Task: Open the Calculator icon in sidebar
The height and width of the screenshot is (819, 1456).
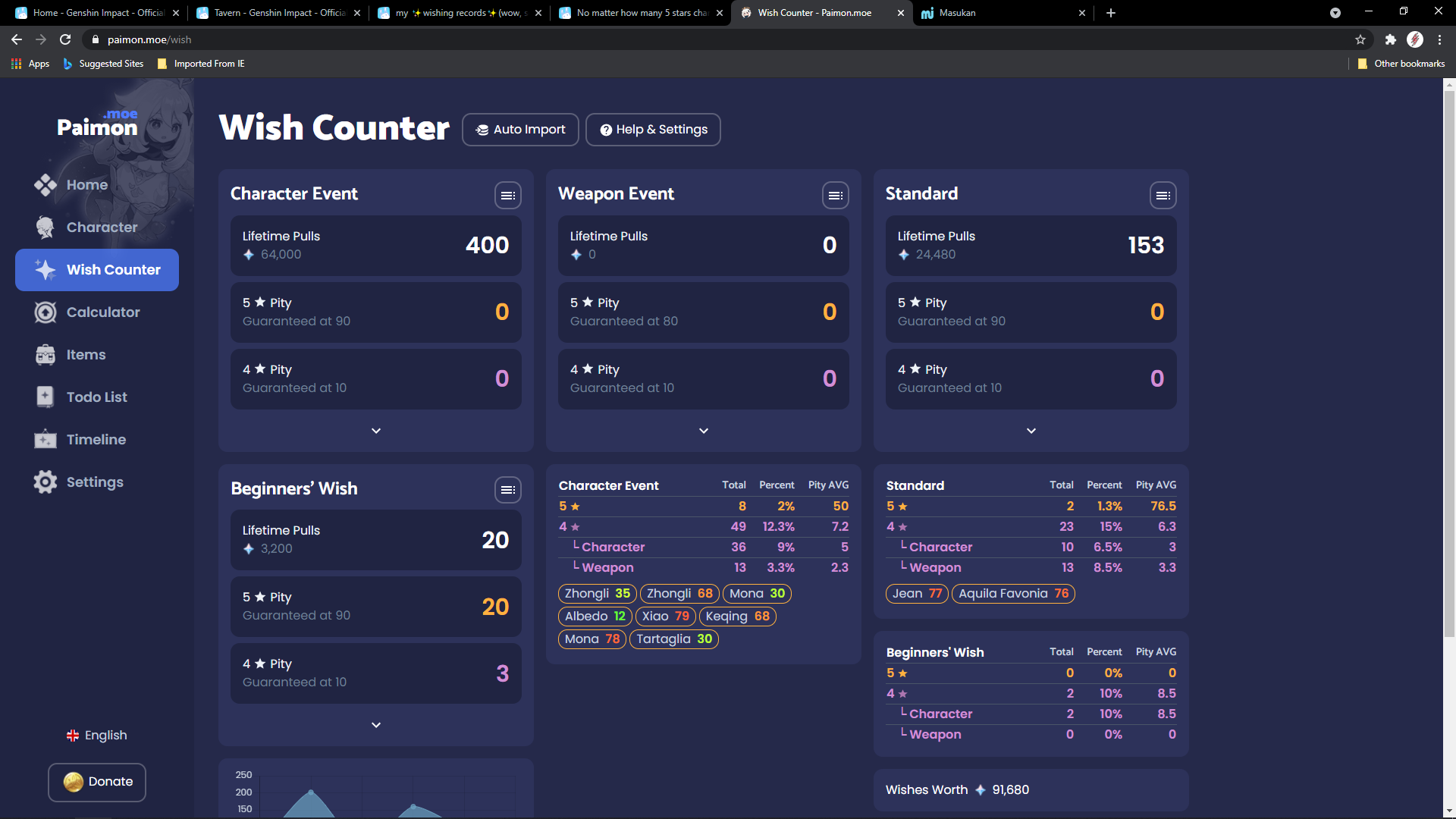Action: pyautogui.click(x=45, y=312)
